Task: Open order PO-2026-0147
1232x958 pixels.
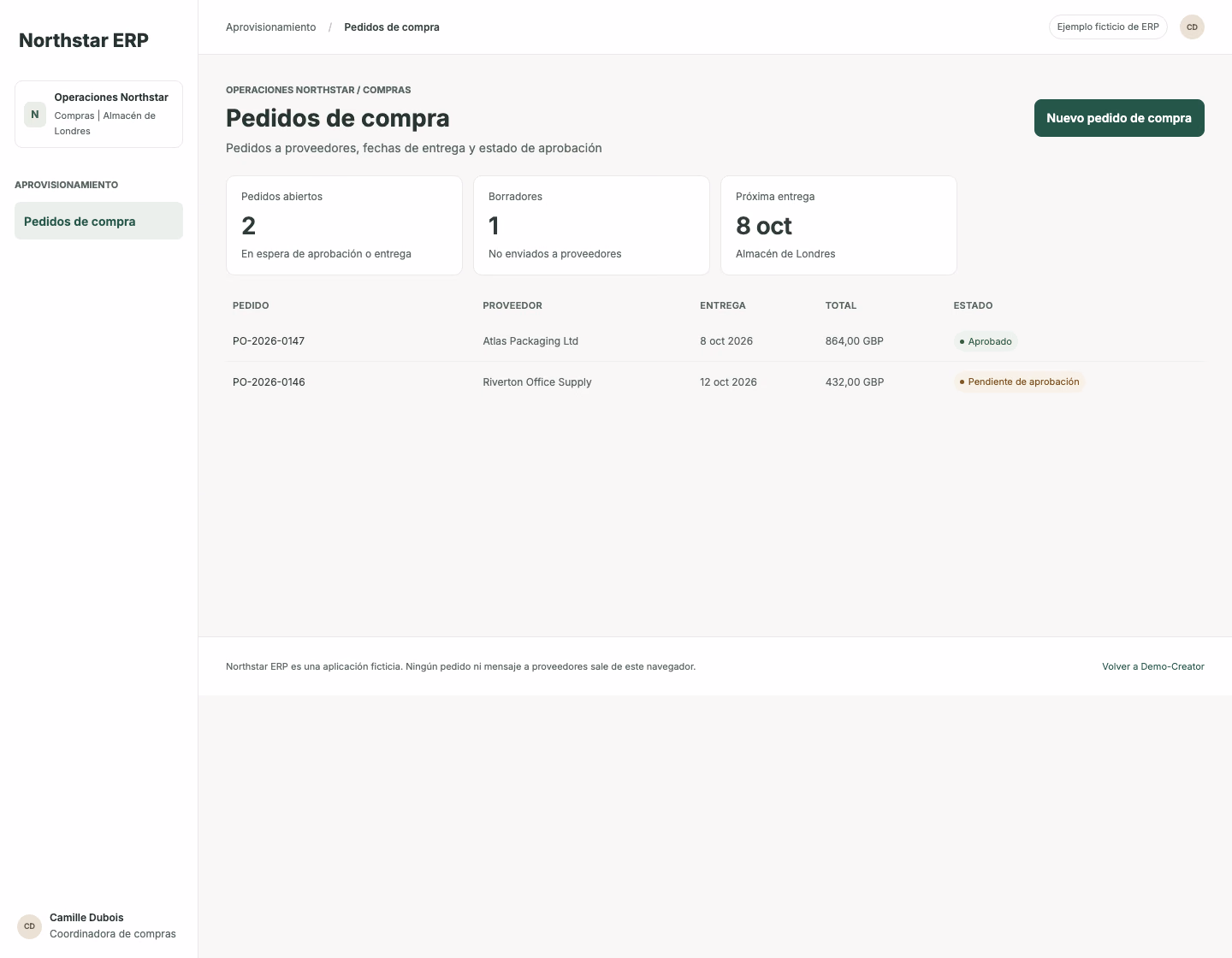Action: click(x=269, y=341)
